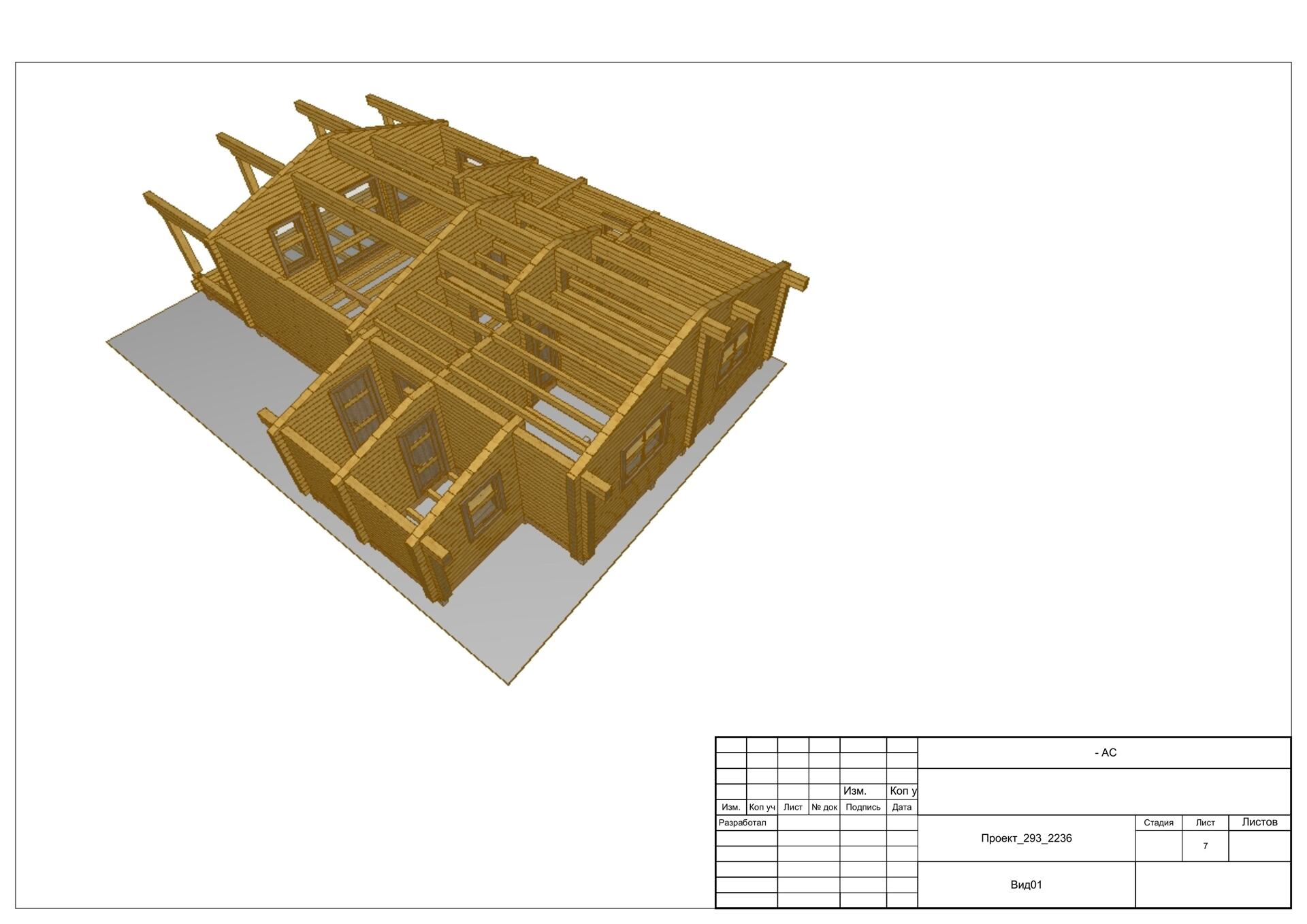Click the sheet number '7' cell
This screenshot has height=924, width=1307.
[1205, 846]
